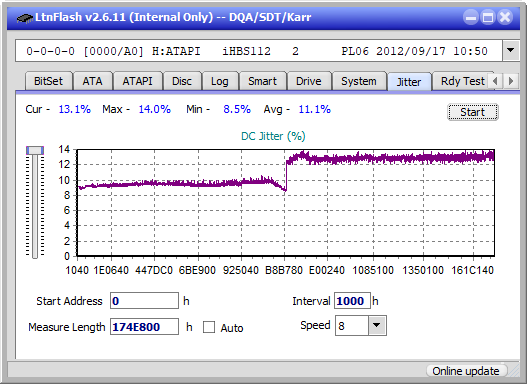Open the Disc tab
Viewport: 527px width, 384px height.
pos(182,81)
